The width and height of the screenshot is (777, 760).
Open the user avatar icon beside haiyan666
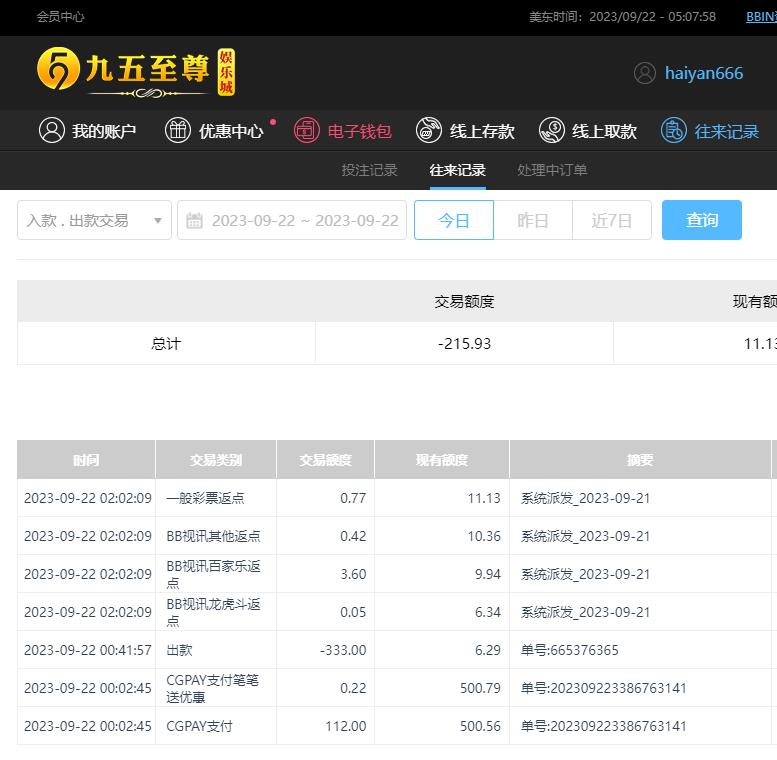click(x=645, y=73)
